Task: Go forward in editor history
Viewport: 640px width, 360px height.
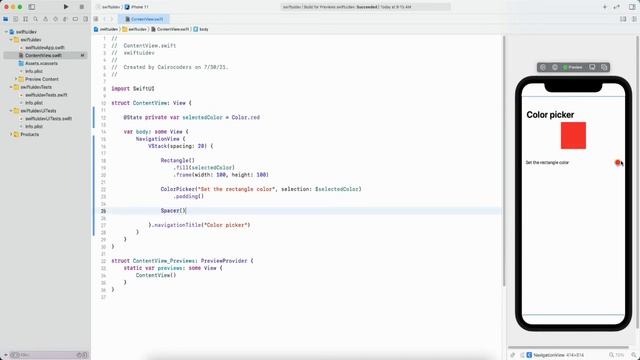Action: click(111, 19)
